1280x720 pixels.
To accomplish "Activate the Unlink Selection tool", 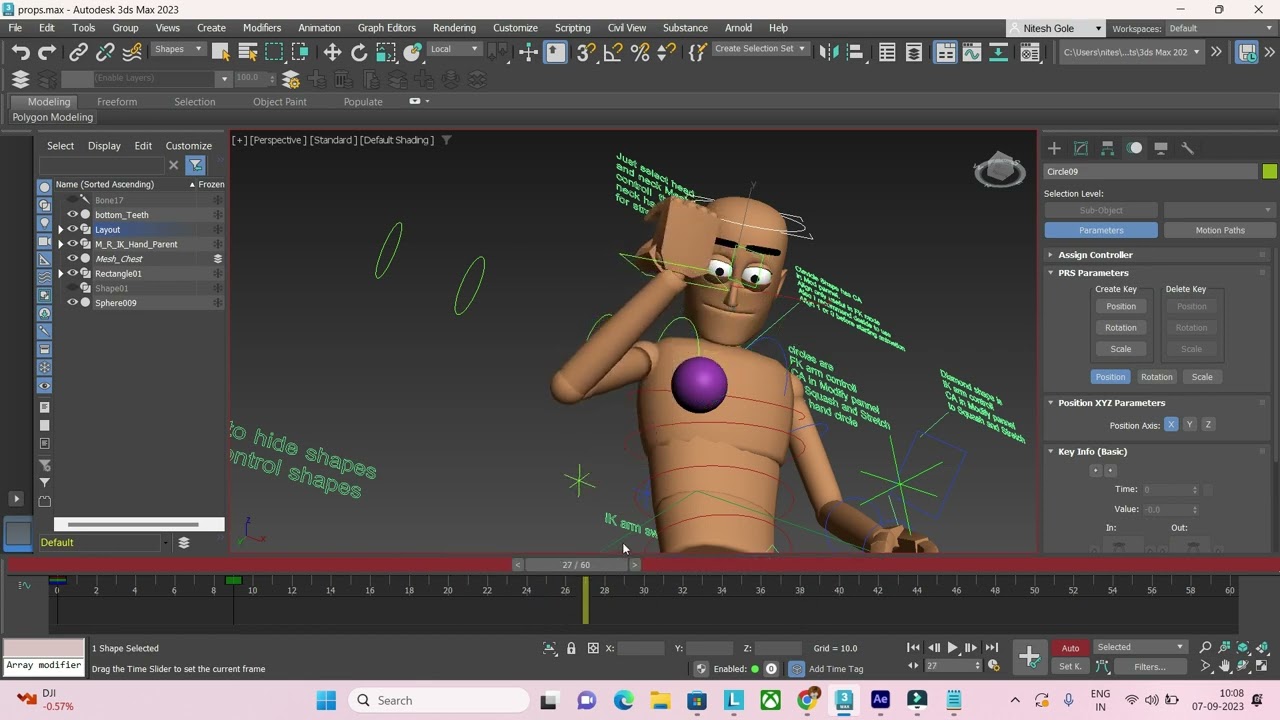I will (104, 52).
